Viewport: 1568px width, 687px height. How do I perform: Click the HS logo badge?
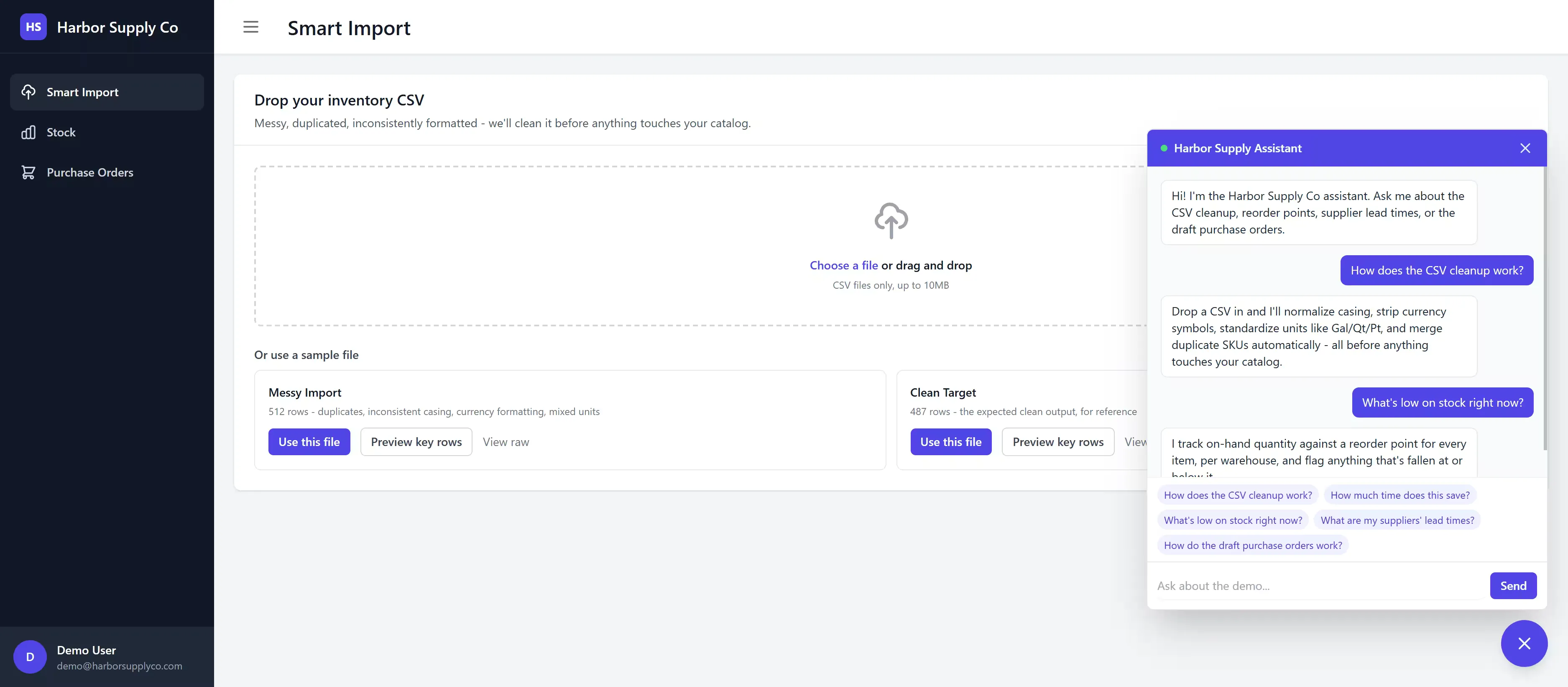[33, 27]
